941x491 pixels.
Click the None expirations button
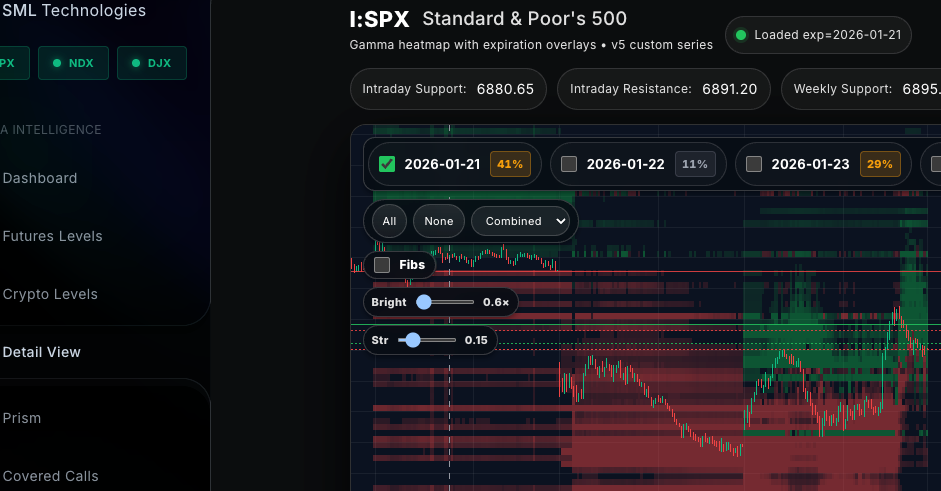439,221
